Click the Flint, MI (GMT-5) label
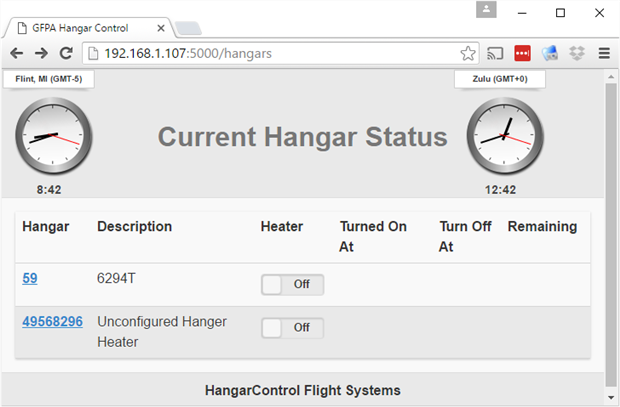 [x=49, y=79]
